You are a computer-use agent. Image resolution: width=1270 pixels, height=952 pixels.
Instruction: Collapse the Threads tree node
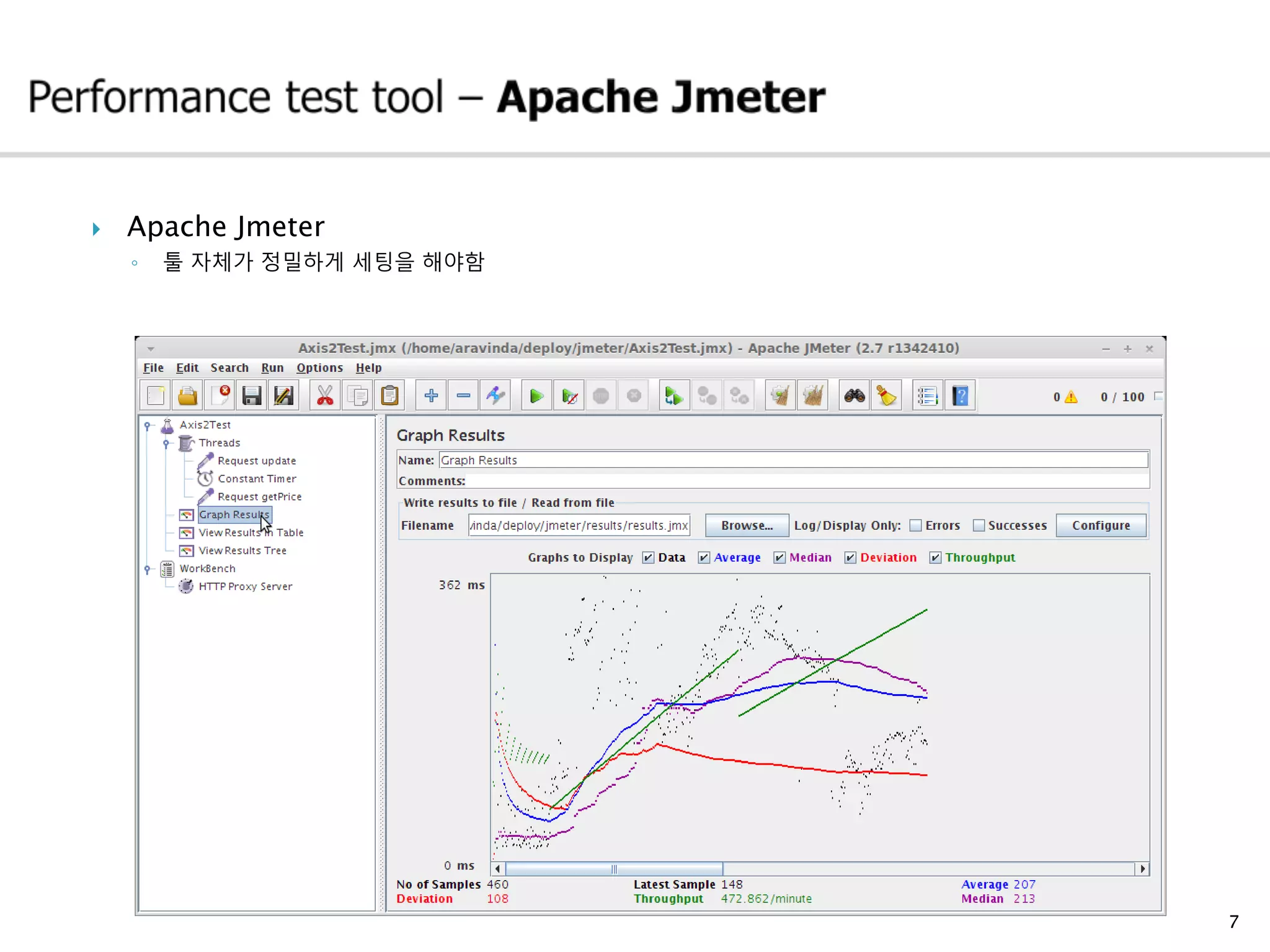(166, 443)
